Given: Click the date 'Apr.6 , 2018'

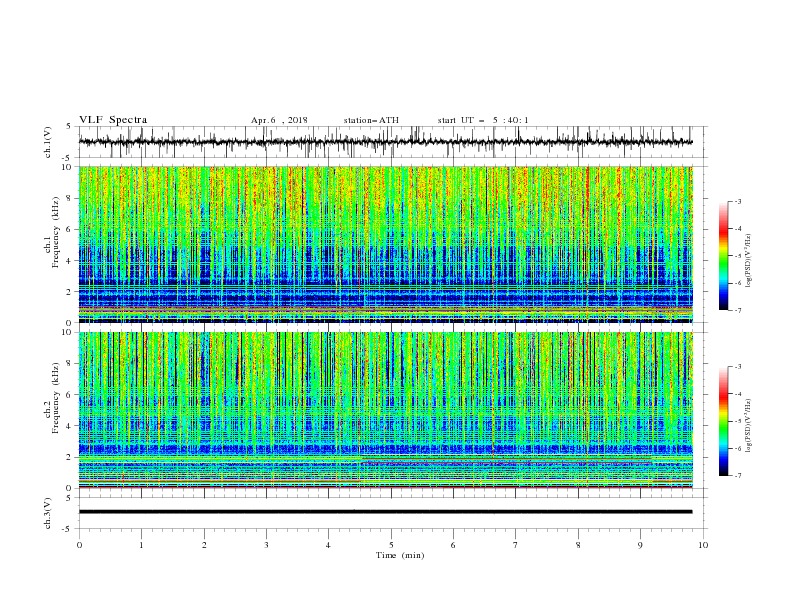Looking at the screenshot, I should click(279, 120).
